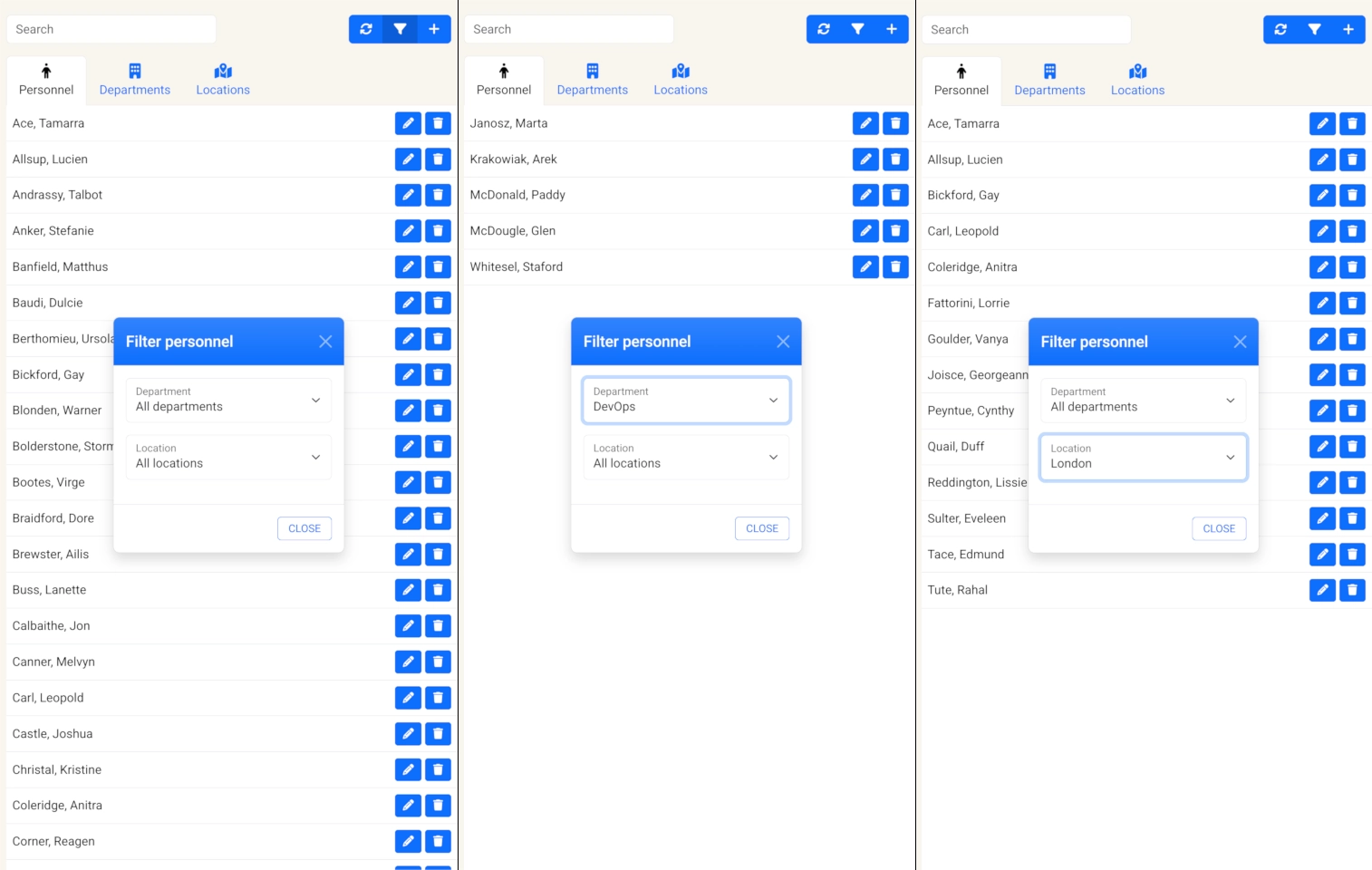Dismiss the right filter dialog with the X
Screen dimensions: 1372x870
pyautogui.click(x=1241, y=342)
